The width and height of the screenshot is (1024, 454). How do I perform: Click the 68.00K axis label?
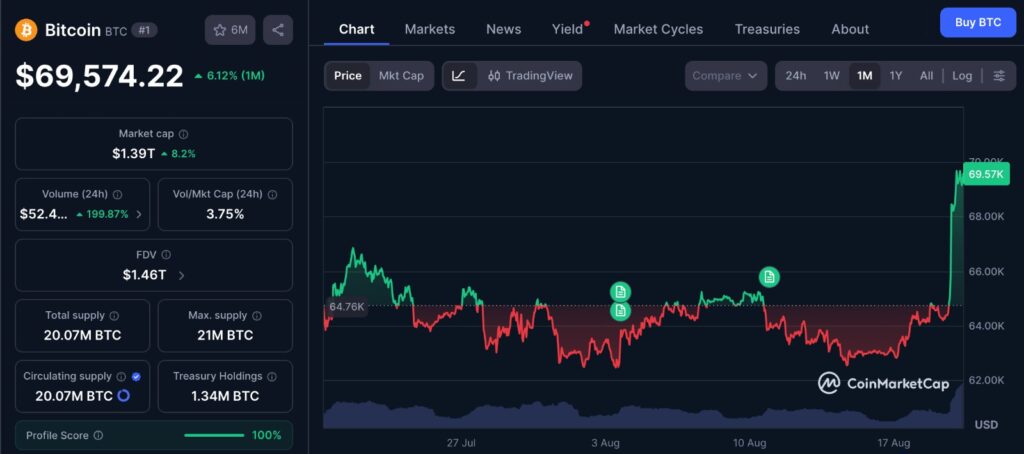(985, 217)
